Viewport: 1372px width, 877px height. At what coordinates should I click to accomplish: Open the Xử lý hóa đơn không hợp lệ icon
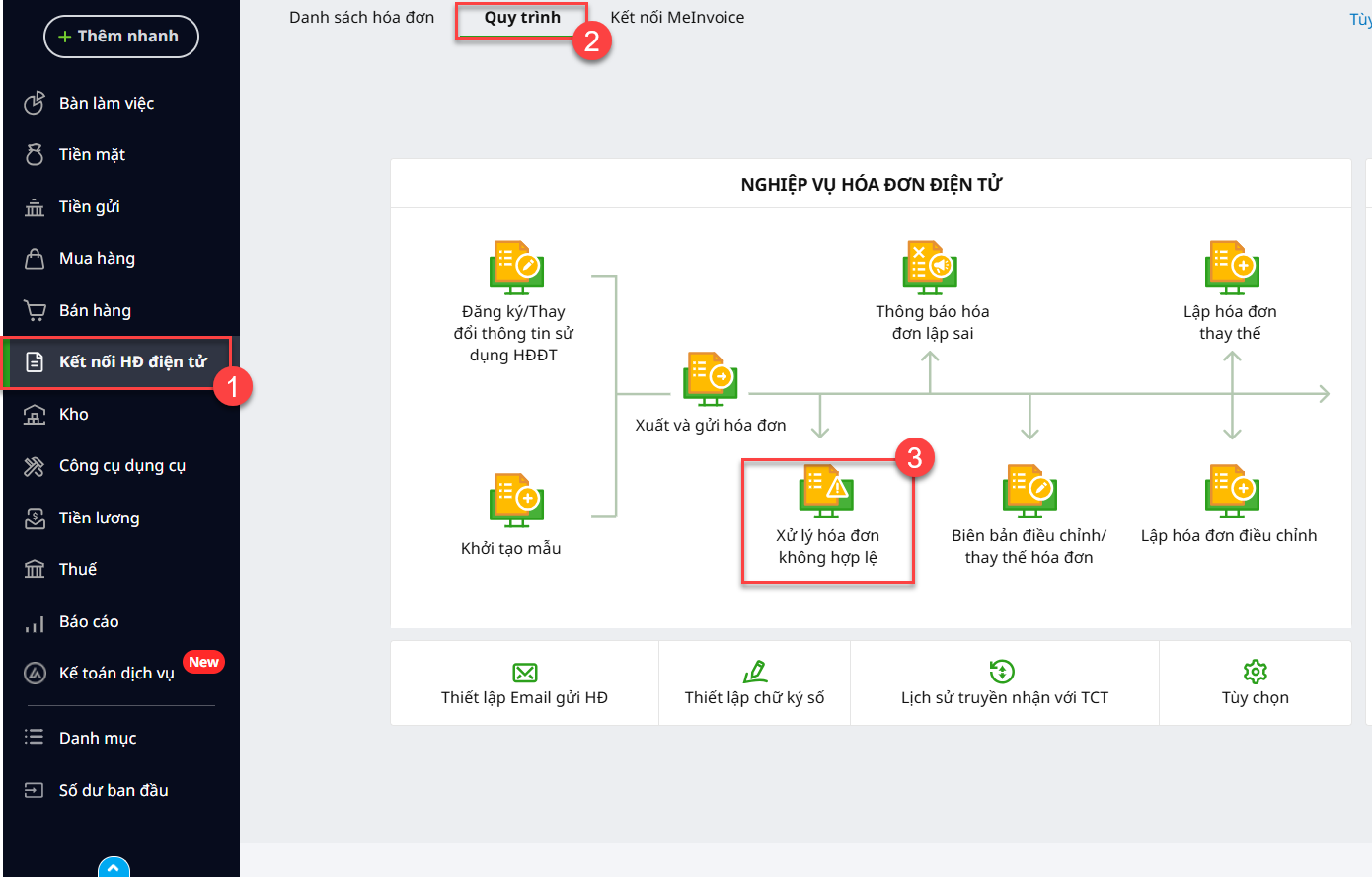coord(826,491)
